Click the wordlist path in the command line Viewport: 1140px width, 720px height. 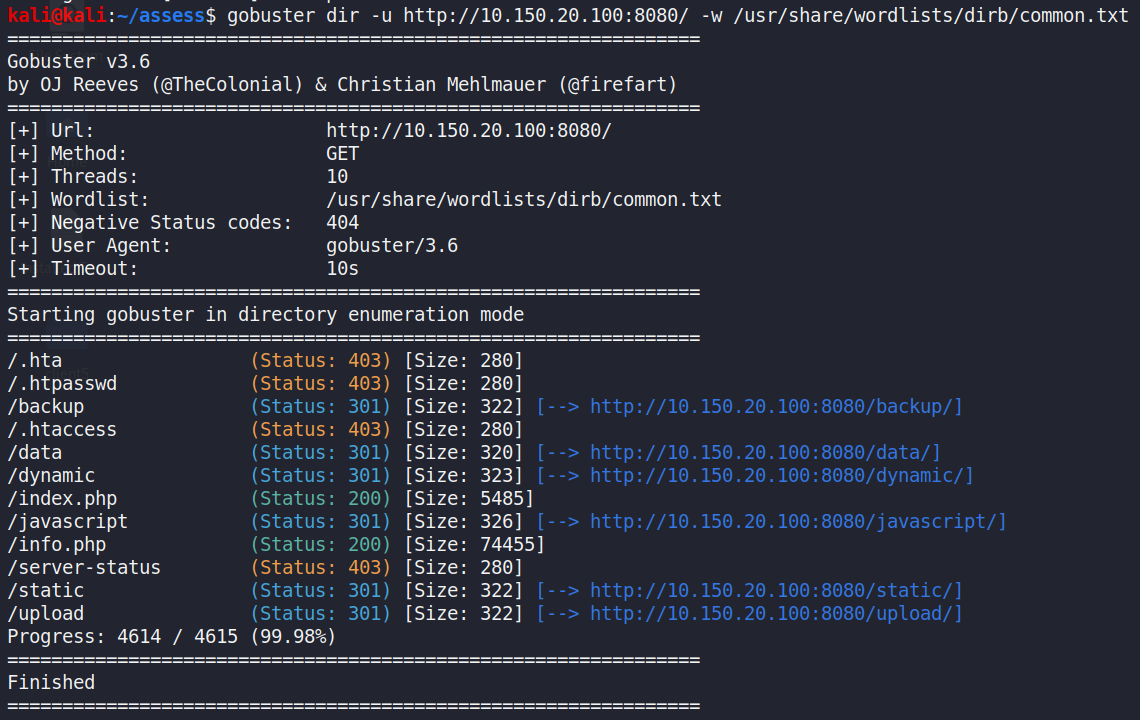[x=931, y=15]
